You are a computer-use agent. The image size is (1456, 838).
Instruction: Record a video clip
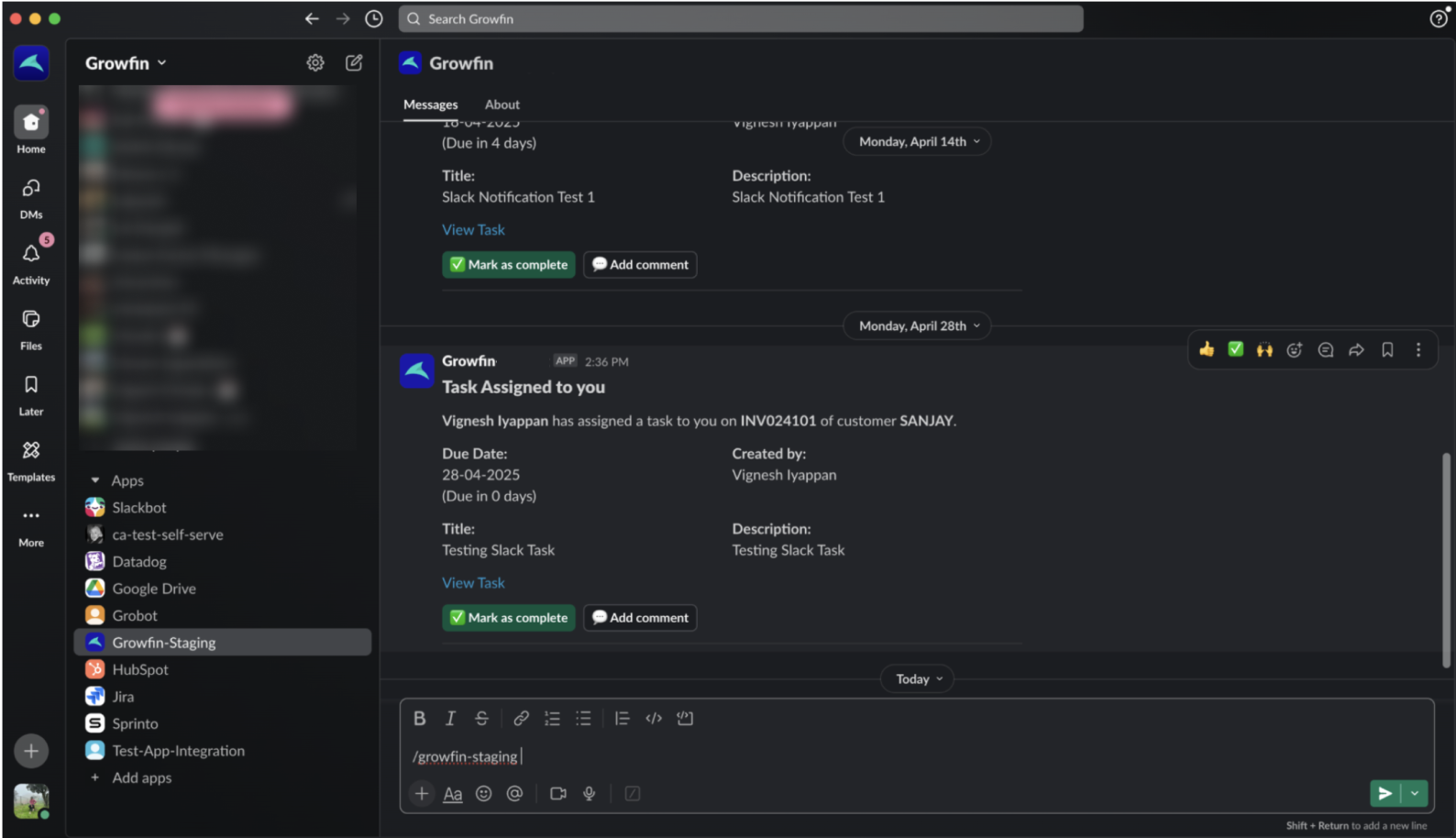click(557, 793)
